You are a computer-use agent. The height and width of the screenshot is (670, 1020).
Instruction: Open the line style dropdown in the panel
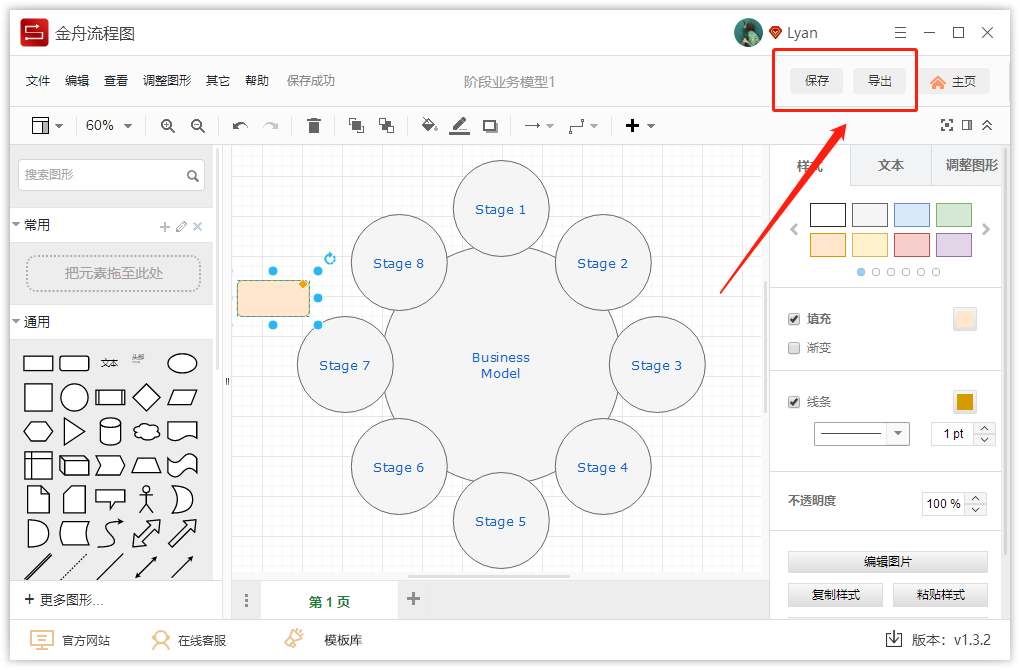861,433
